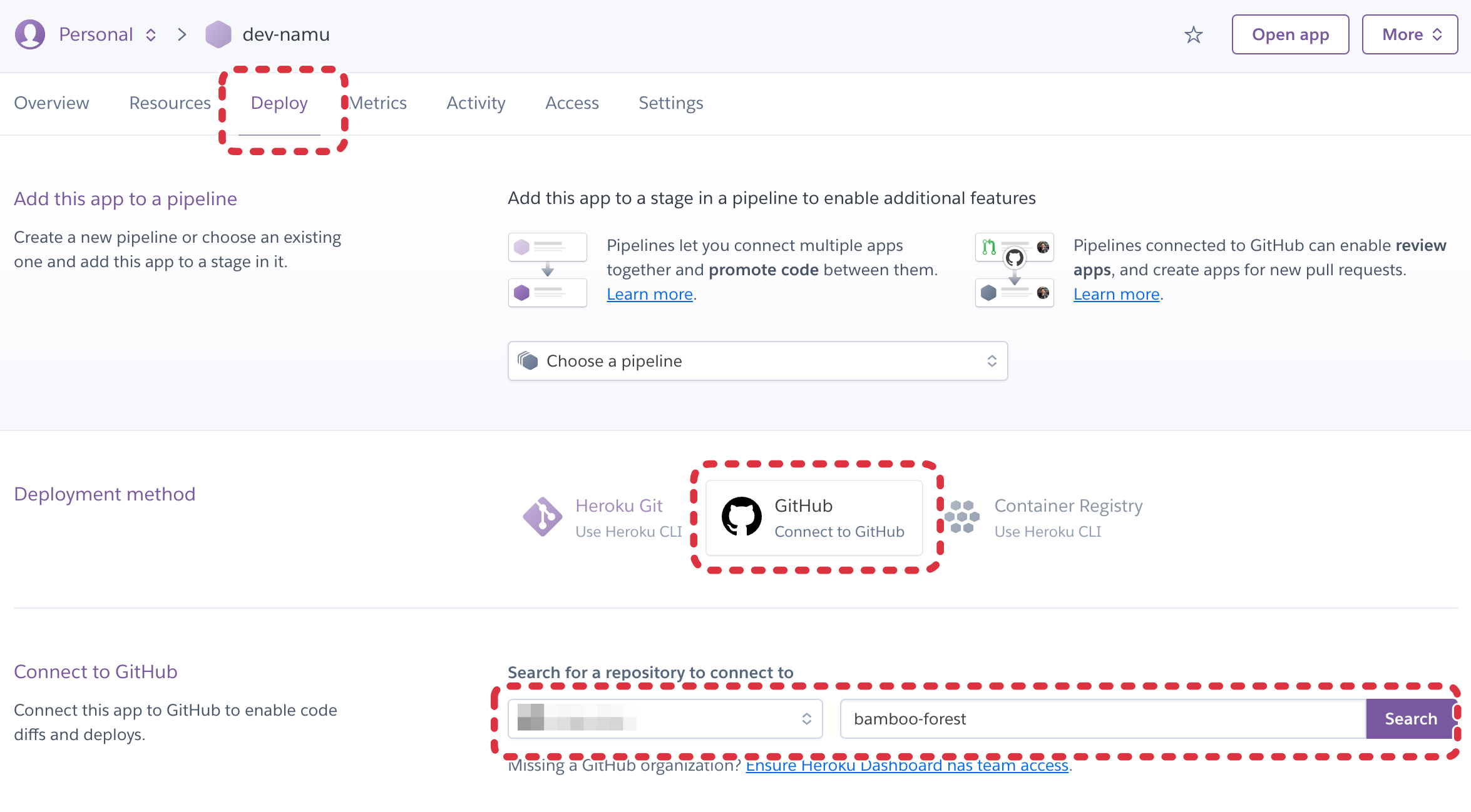This screenshot has height=812, width=1471.
Task: Click the star favorite icon
Action: pos(1194,35)
